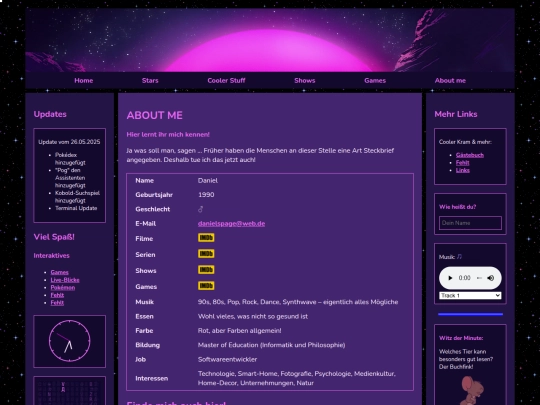Image resolution: width=540 pixels, height=405 pixels.
Task: Click the pink sunset banner image
Action: tap(270, 40)
